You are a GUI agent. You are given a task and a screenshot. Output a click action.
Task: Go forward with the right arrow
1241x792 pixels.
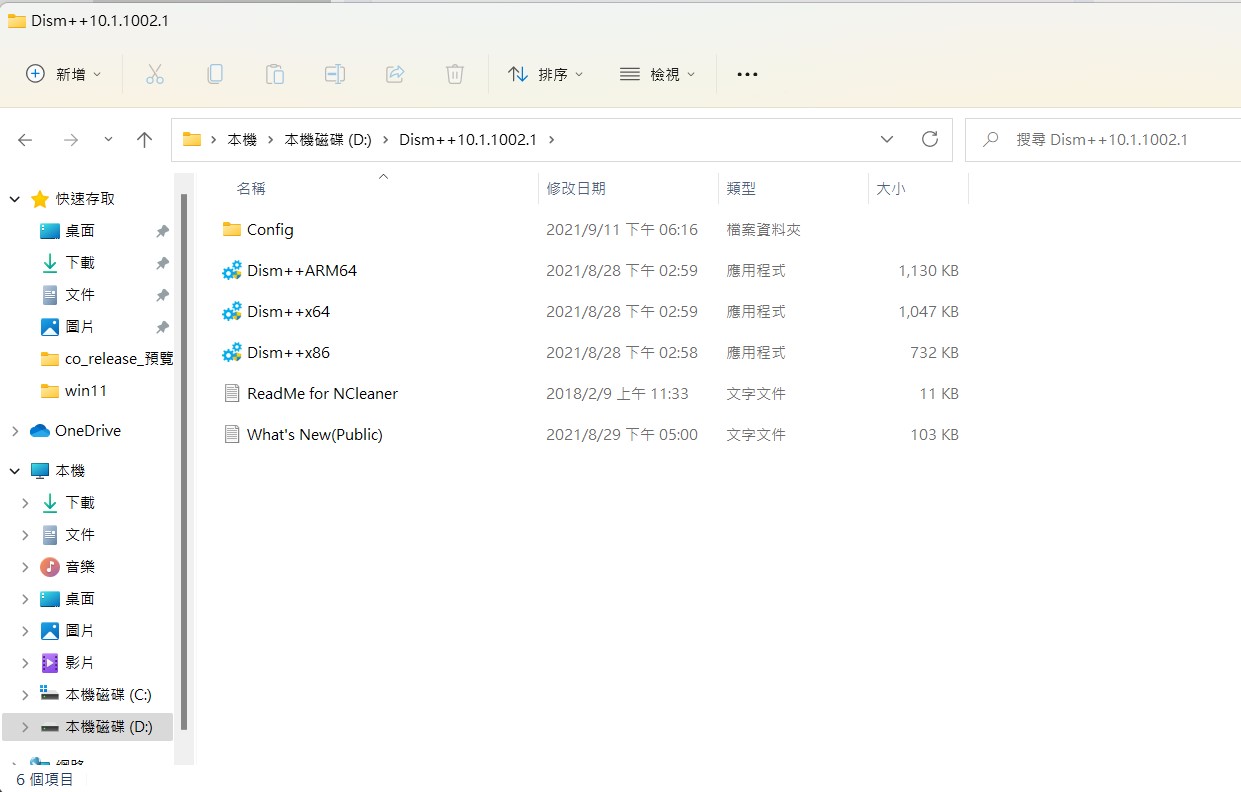pyautogui.click(x=70, y=140)
